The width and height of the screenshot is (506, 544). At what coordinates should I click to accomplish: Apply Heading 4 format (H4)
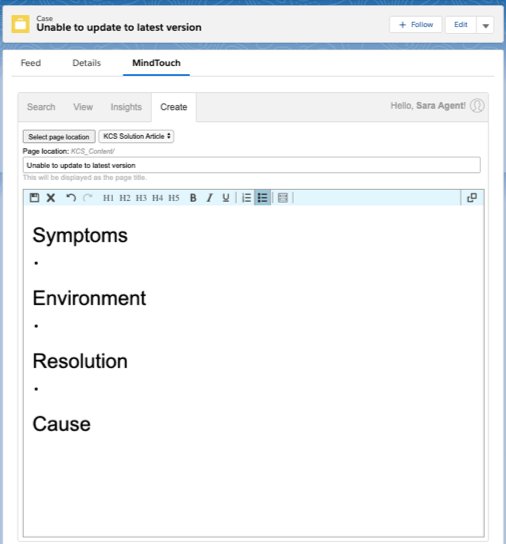[158, 198]
